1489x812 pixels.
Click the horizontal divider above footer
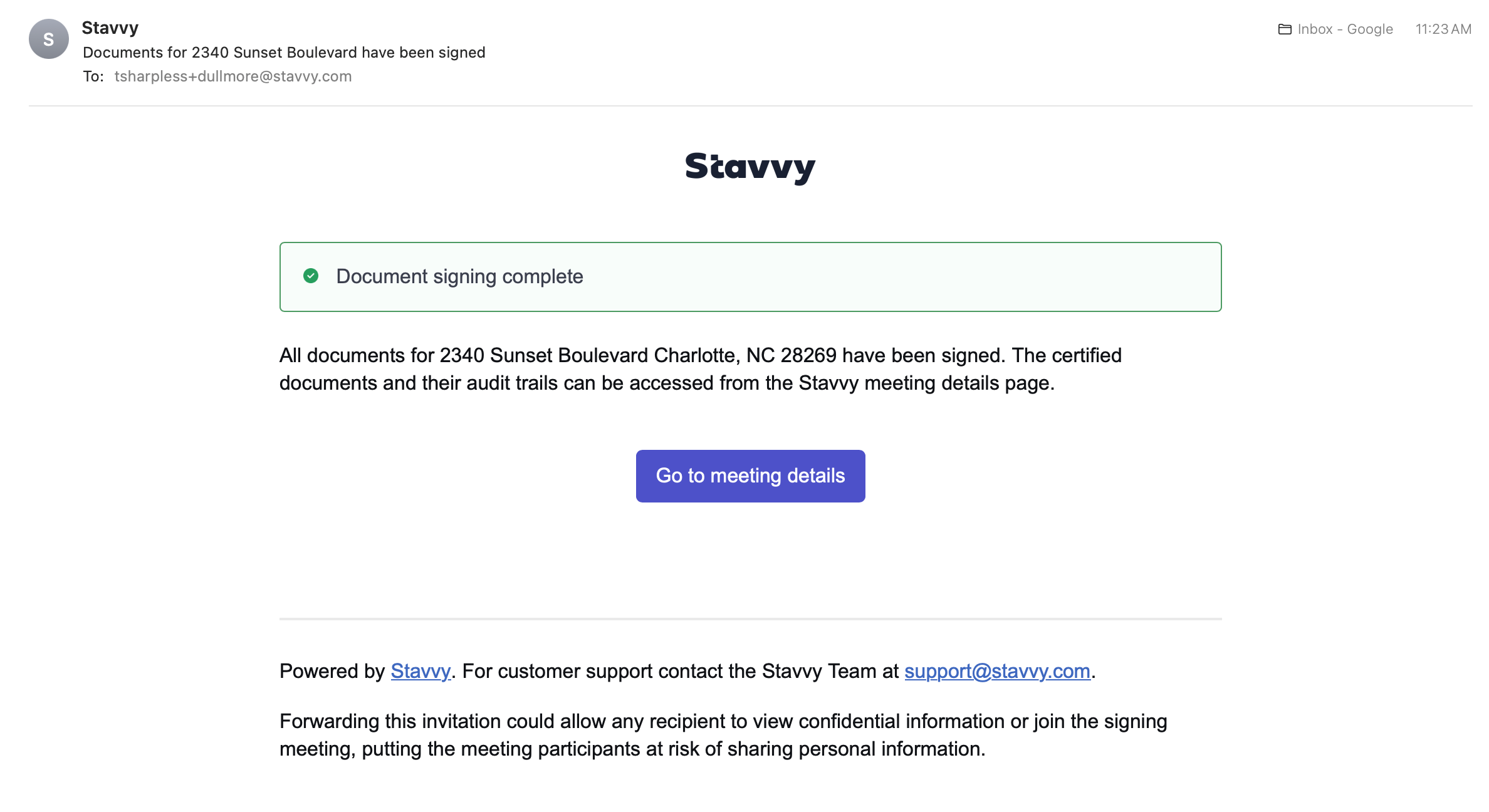750,619
